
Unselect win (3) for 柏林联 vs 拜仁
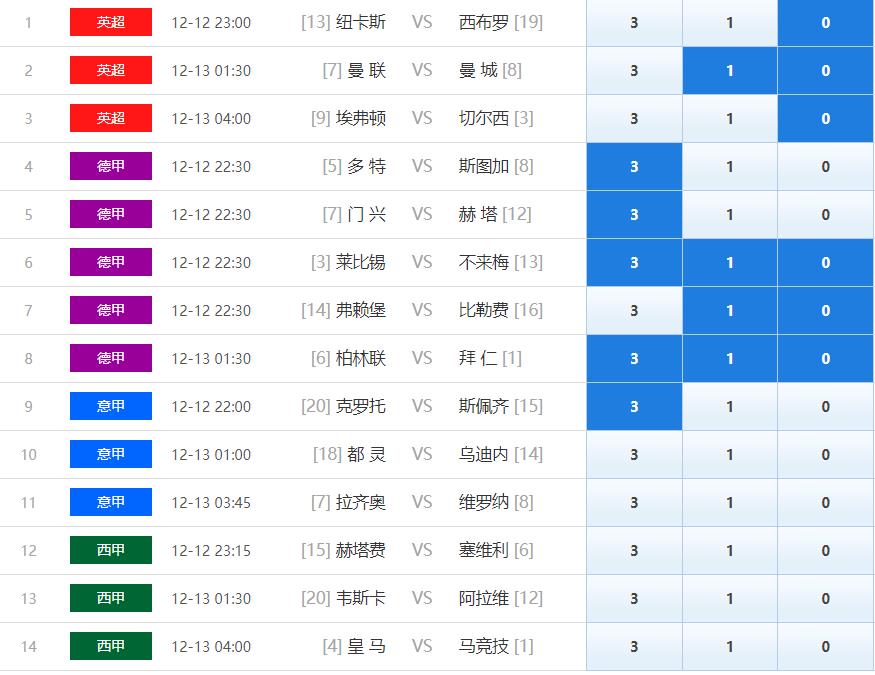(x=634, y=359)
